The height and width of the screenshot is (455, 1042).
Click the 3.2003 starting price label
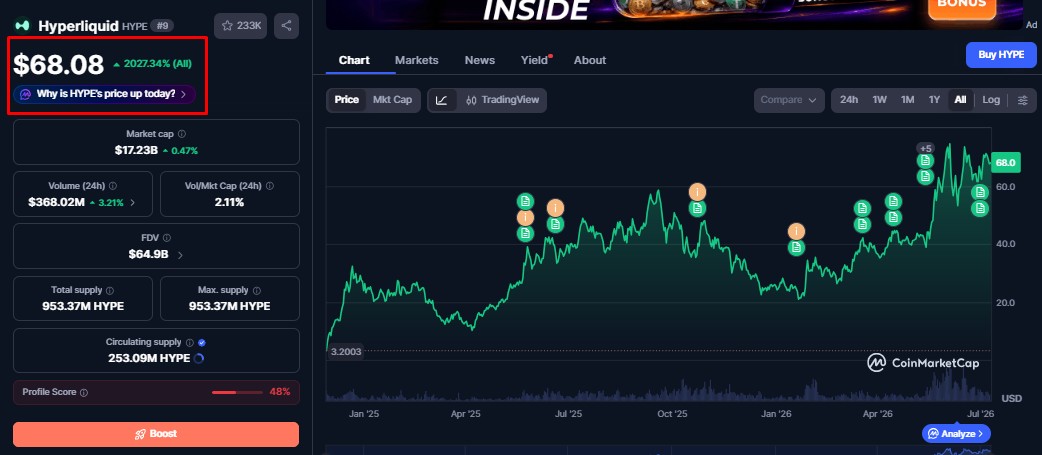346,351
